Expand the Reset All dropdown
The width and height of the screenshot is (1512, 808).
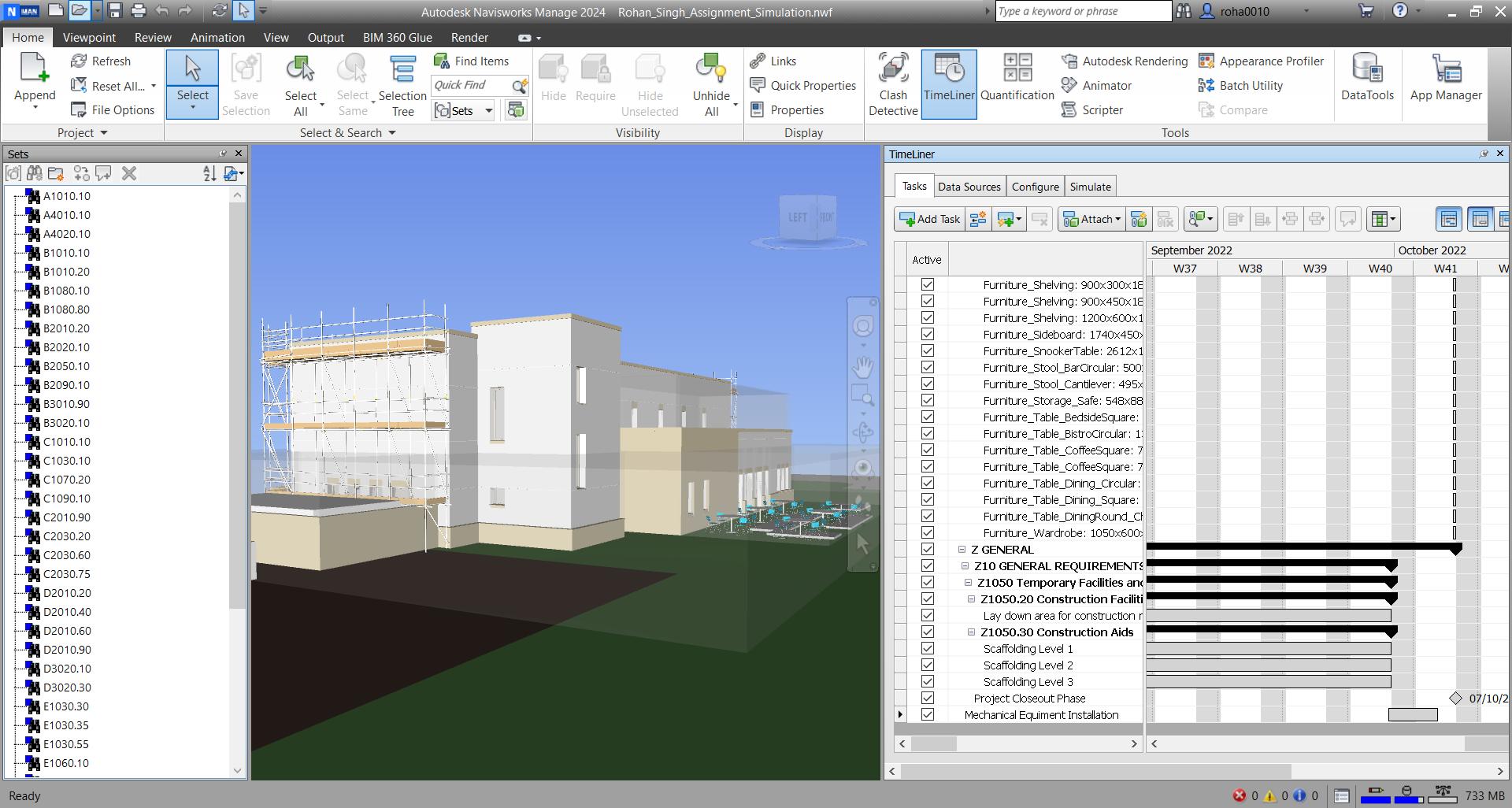154,86
